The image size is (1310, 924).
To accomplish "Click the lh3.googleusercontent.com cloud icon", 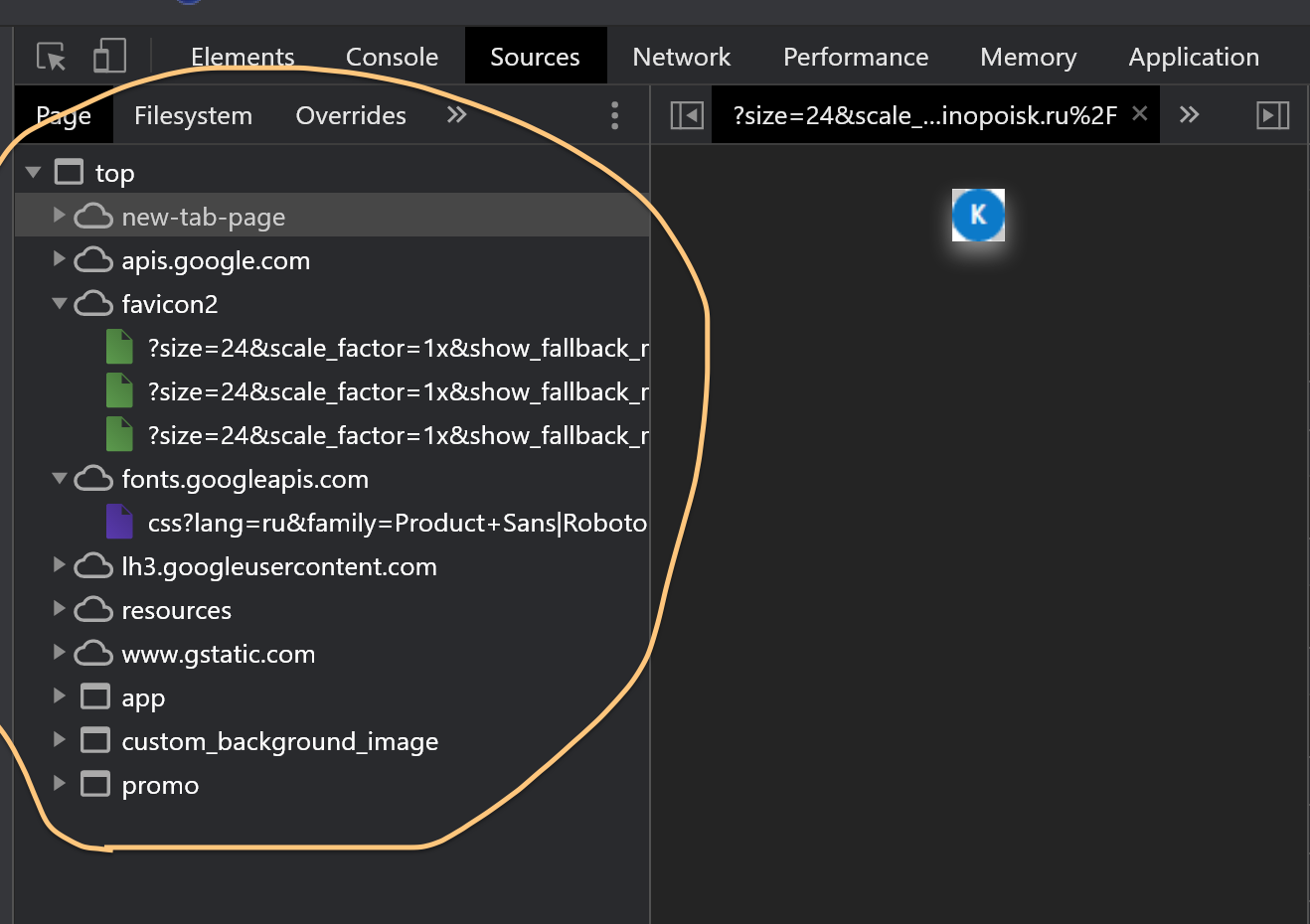I will coord(93,565).
